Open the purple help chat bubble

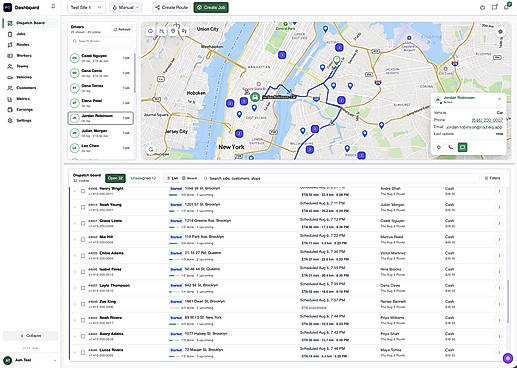point(508,358)
